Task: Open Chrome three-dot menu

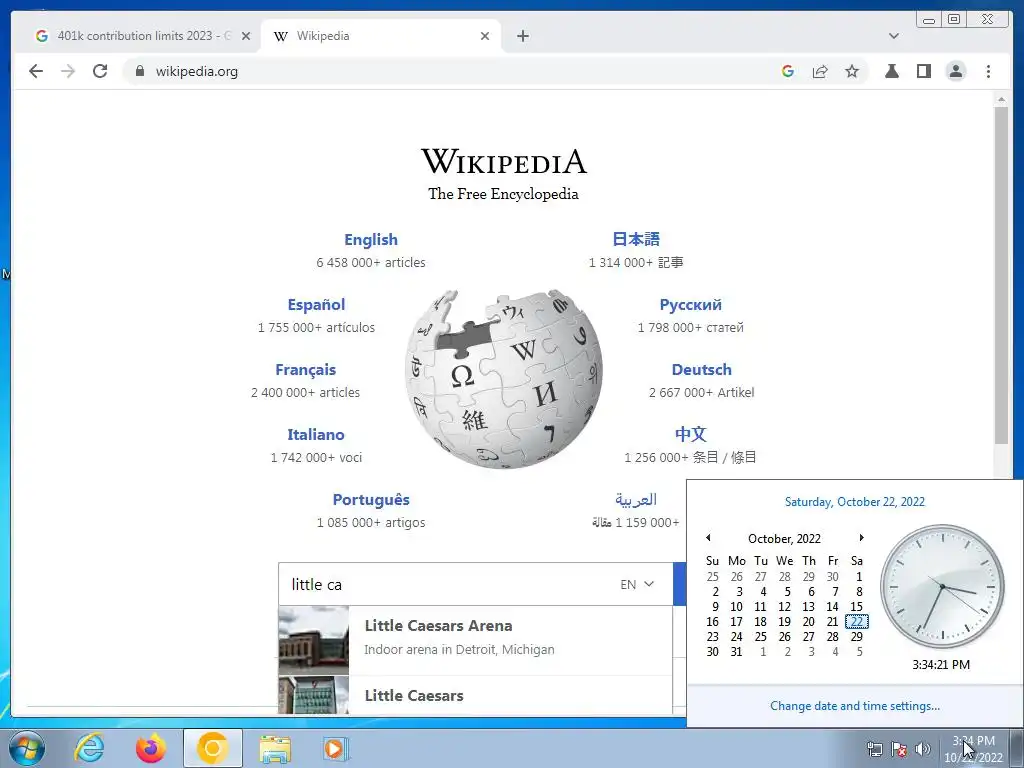Action: pos(988,71)
